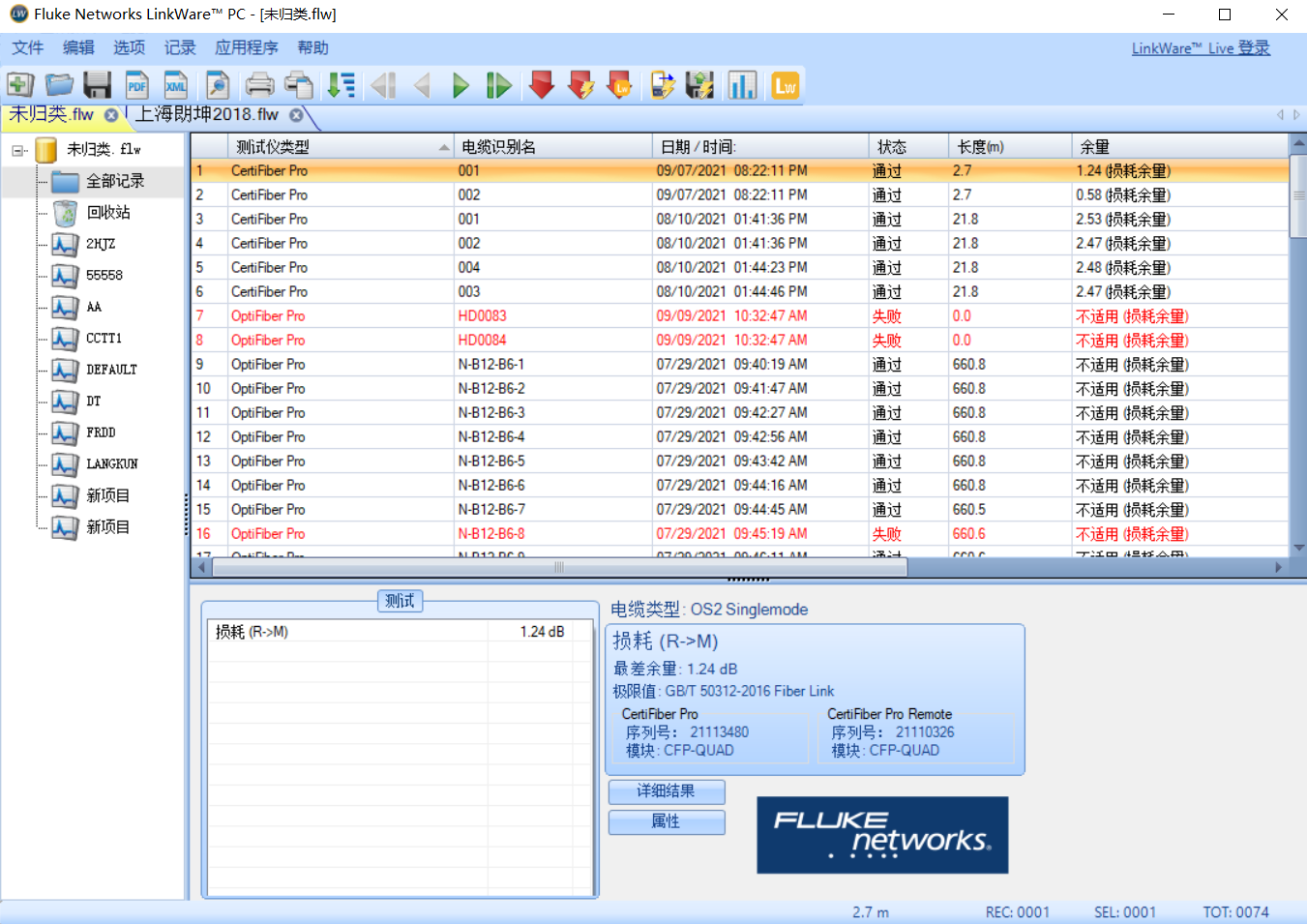
Task: Open print preview magnifier icon
Action: click(218, 85)
